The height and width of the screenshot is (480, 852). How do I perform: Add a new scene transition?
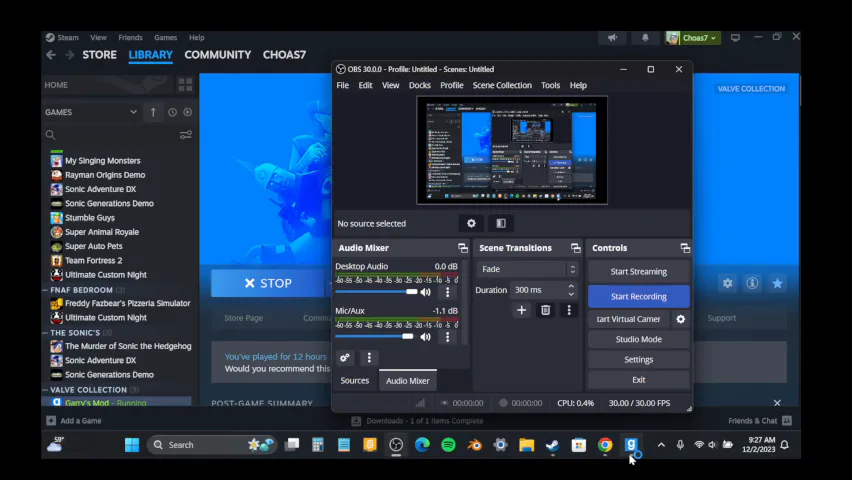522,310
